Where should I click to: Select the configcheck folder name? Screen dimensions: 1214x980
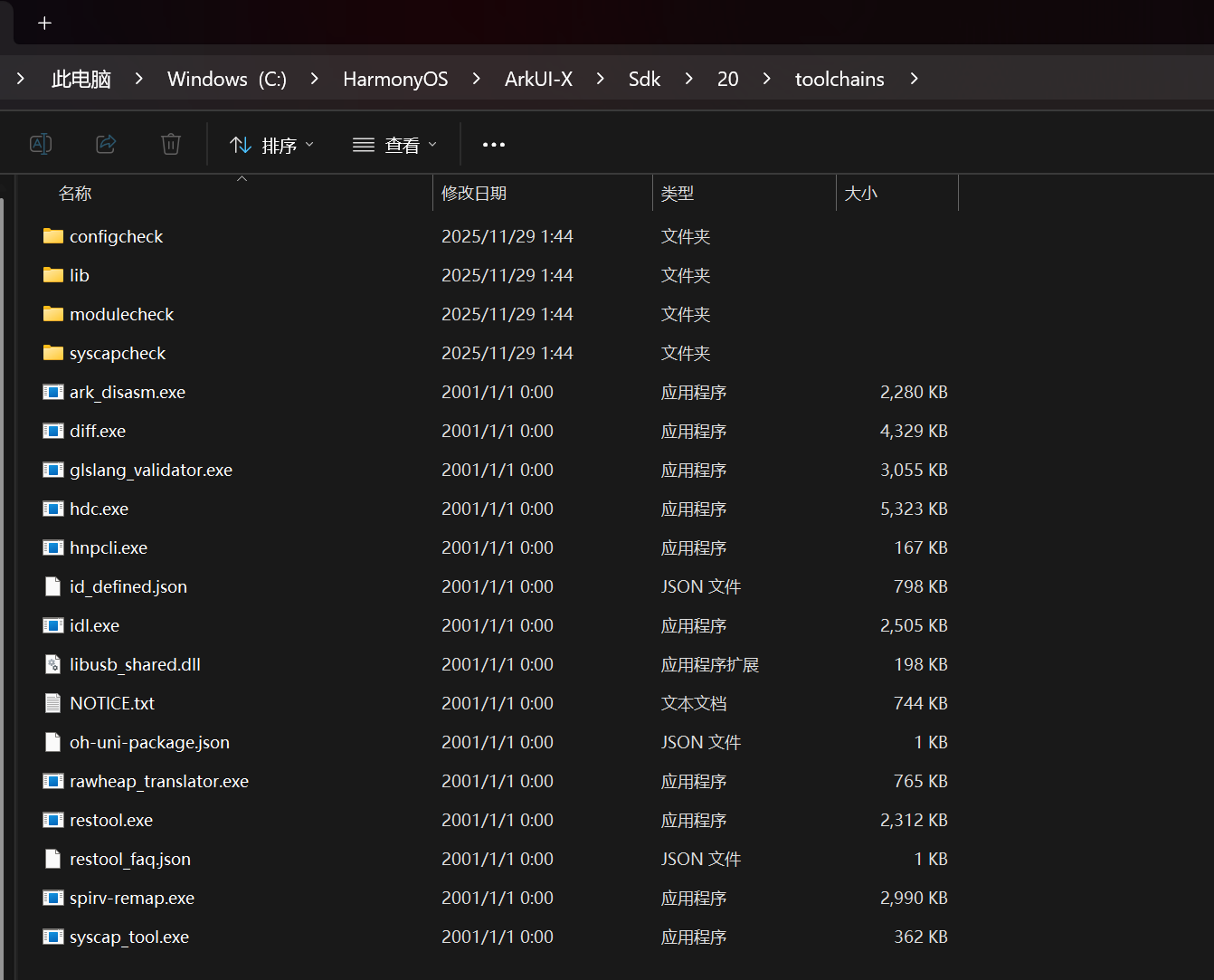click(116, 236)
